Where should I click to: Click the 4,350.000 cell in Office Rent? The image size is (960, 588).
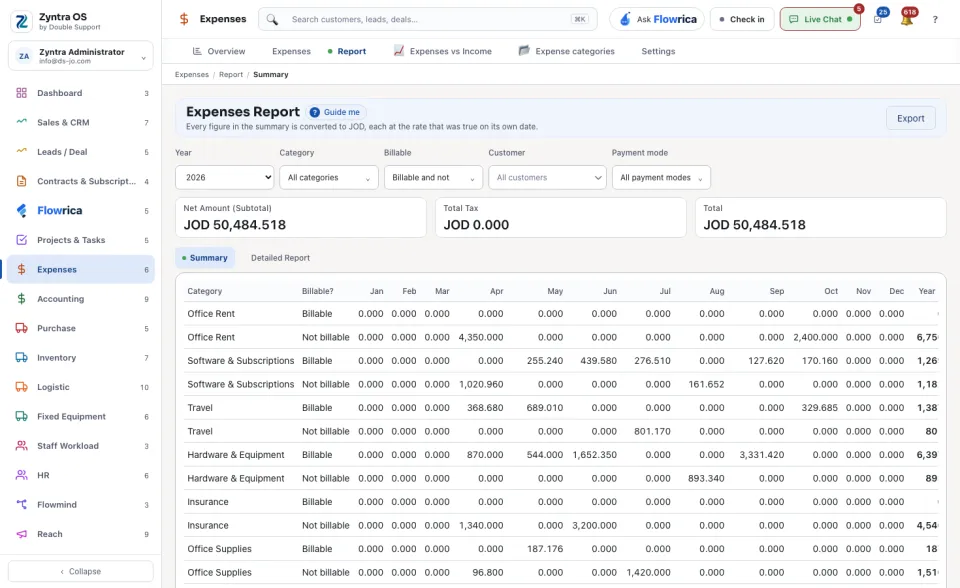point(481,337)
